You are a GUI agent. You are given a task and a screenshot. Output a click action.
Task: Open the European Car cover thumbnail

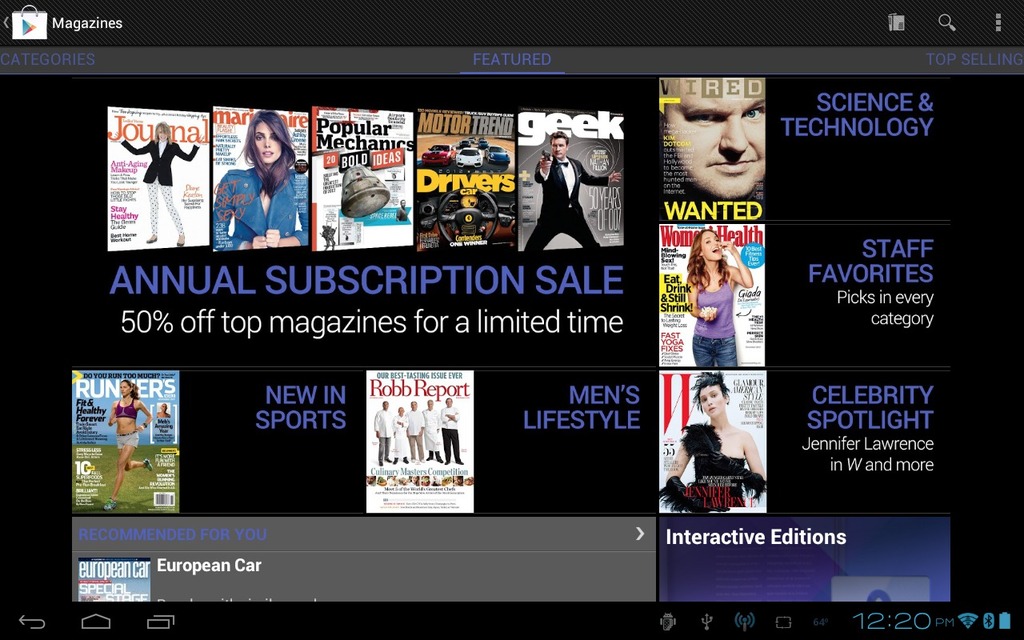click(114, 579)
